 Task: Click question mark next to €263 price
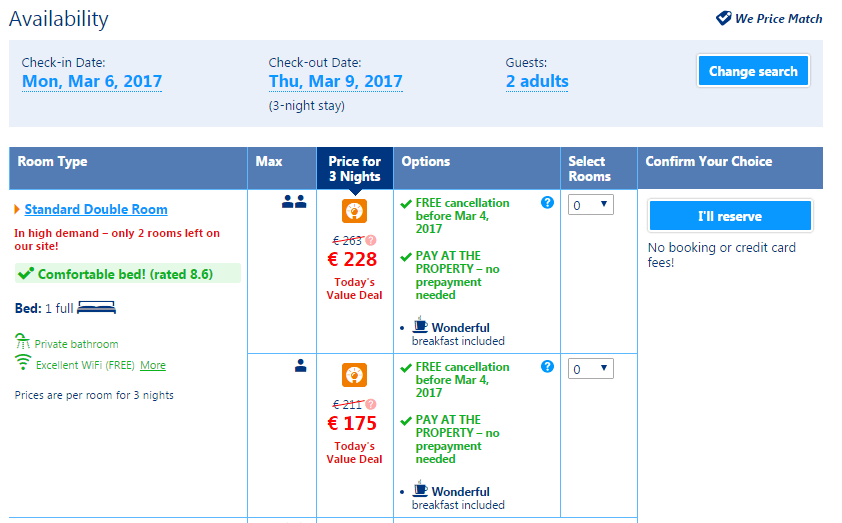371,240
